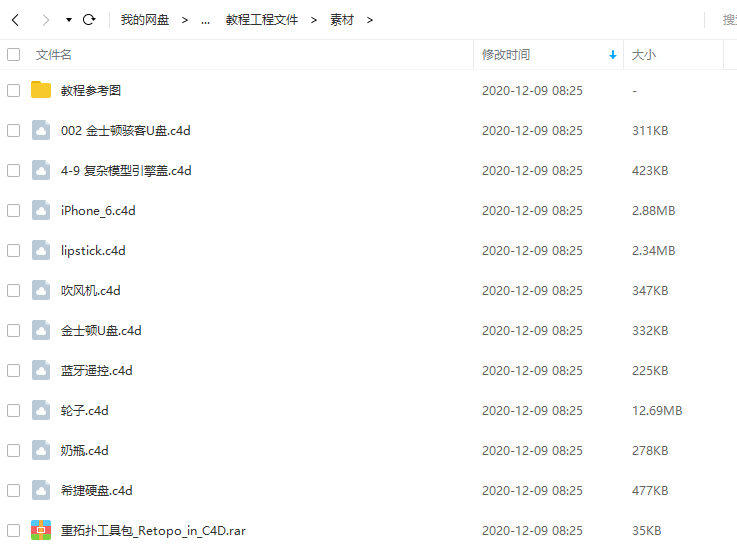This screenshot has width=737, height=559.
Task: Refresh the current folder listing
Action: [89, 20]
